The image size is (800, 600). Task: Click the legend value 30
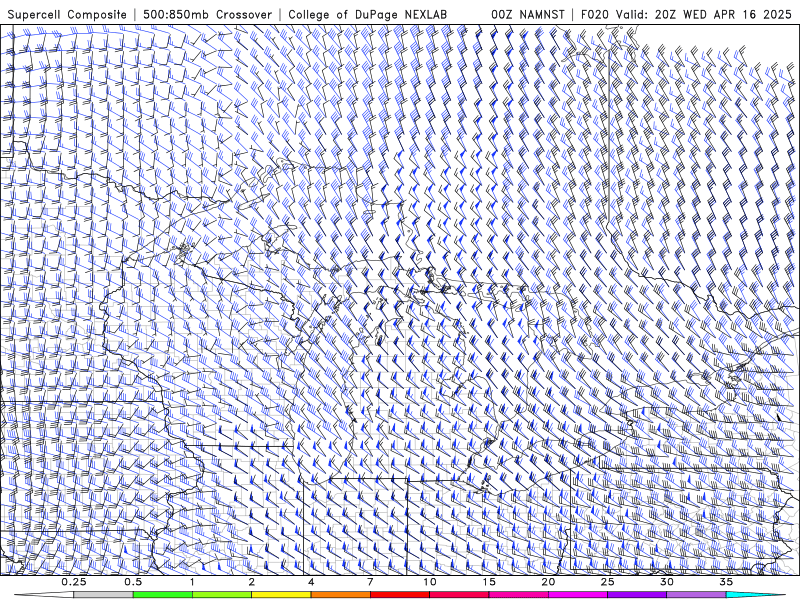click(667, 582)
